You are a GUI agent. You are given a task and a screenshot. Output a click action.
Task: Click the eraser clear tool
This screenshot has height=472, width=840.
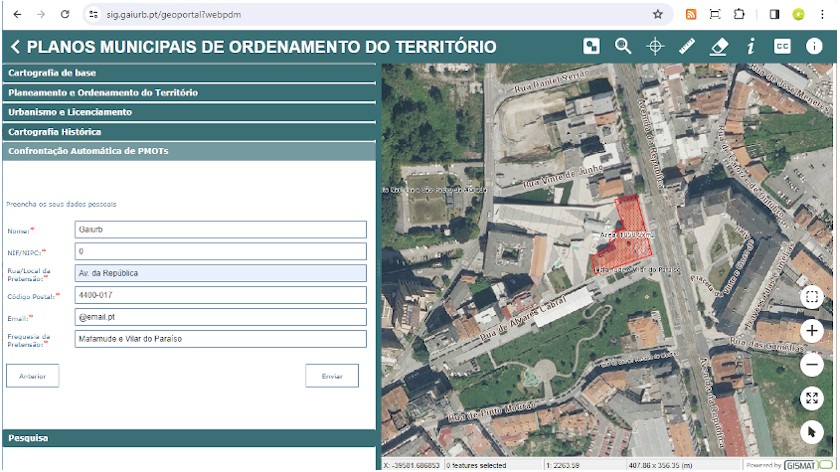pyautogui.click(x=718, y=46)
